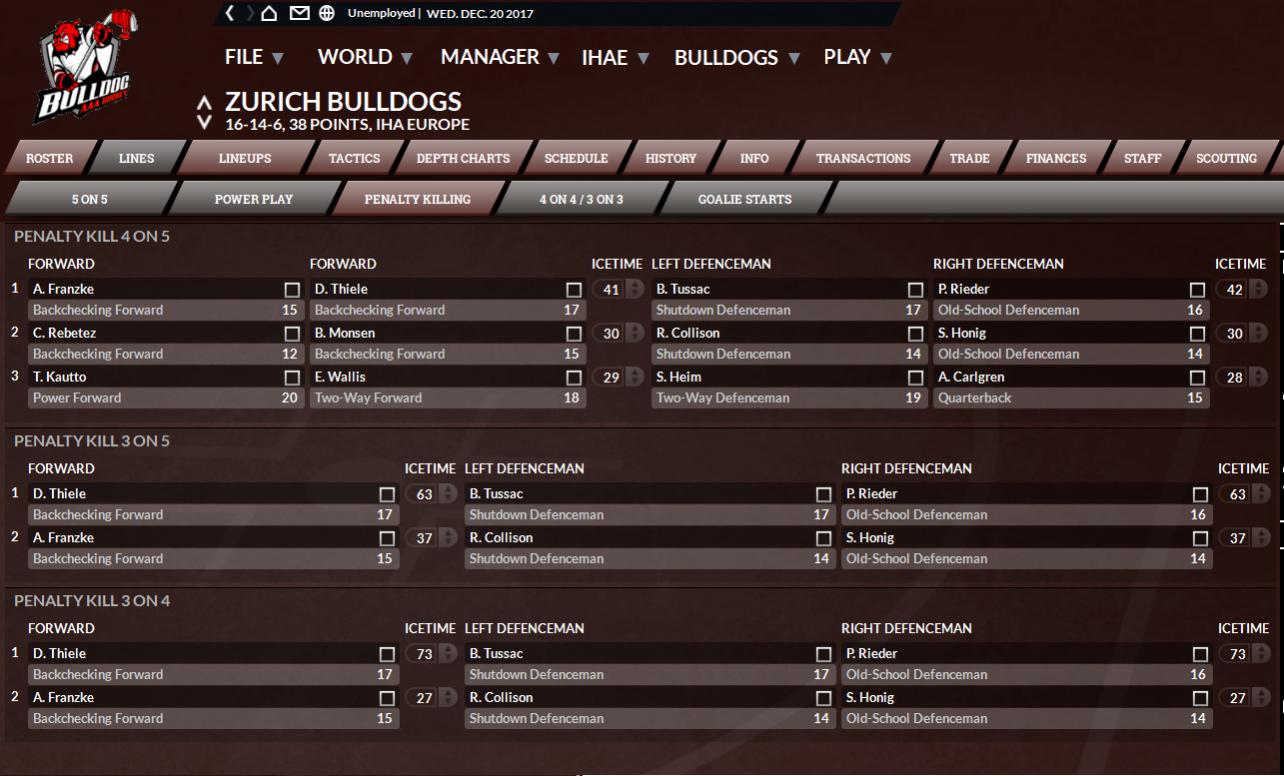1284x776 pixels.
Task: Adjust 4 on 5 forward line 1 icetime stepper (41)
Action: [635, 290]
